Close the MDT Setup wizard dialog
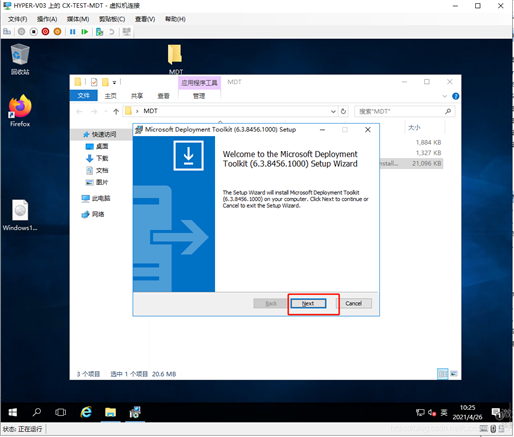The width and height of the screenshot is (514, 437). coord(368,130)
